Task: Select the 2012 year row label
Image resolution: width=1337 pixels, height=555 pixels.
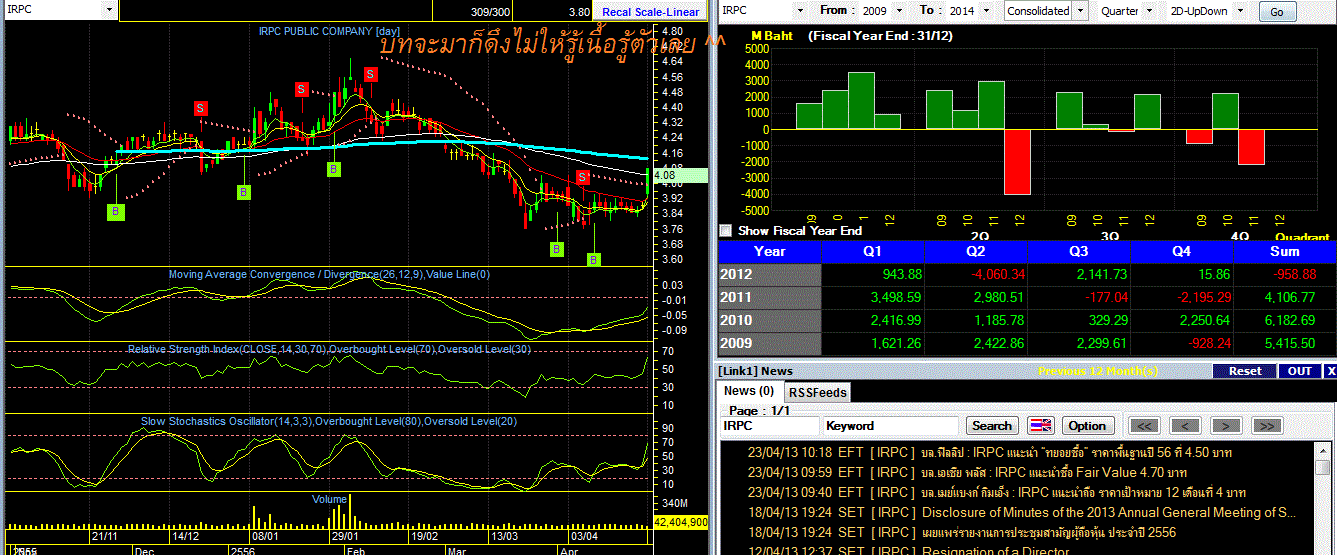Action: coord(769,275)
